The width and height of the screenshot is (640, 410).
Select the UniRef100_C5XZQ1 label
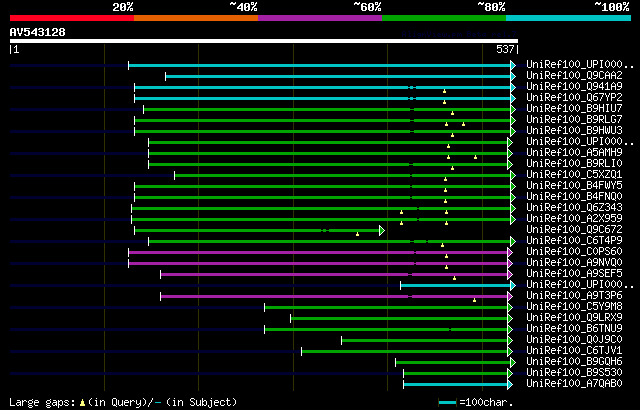click(x=574, y=175)
